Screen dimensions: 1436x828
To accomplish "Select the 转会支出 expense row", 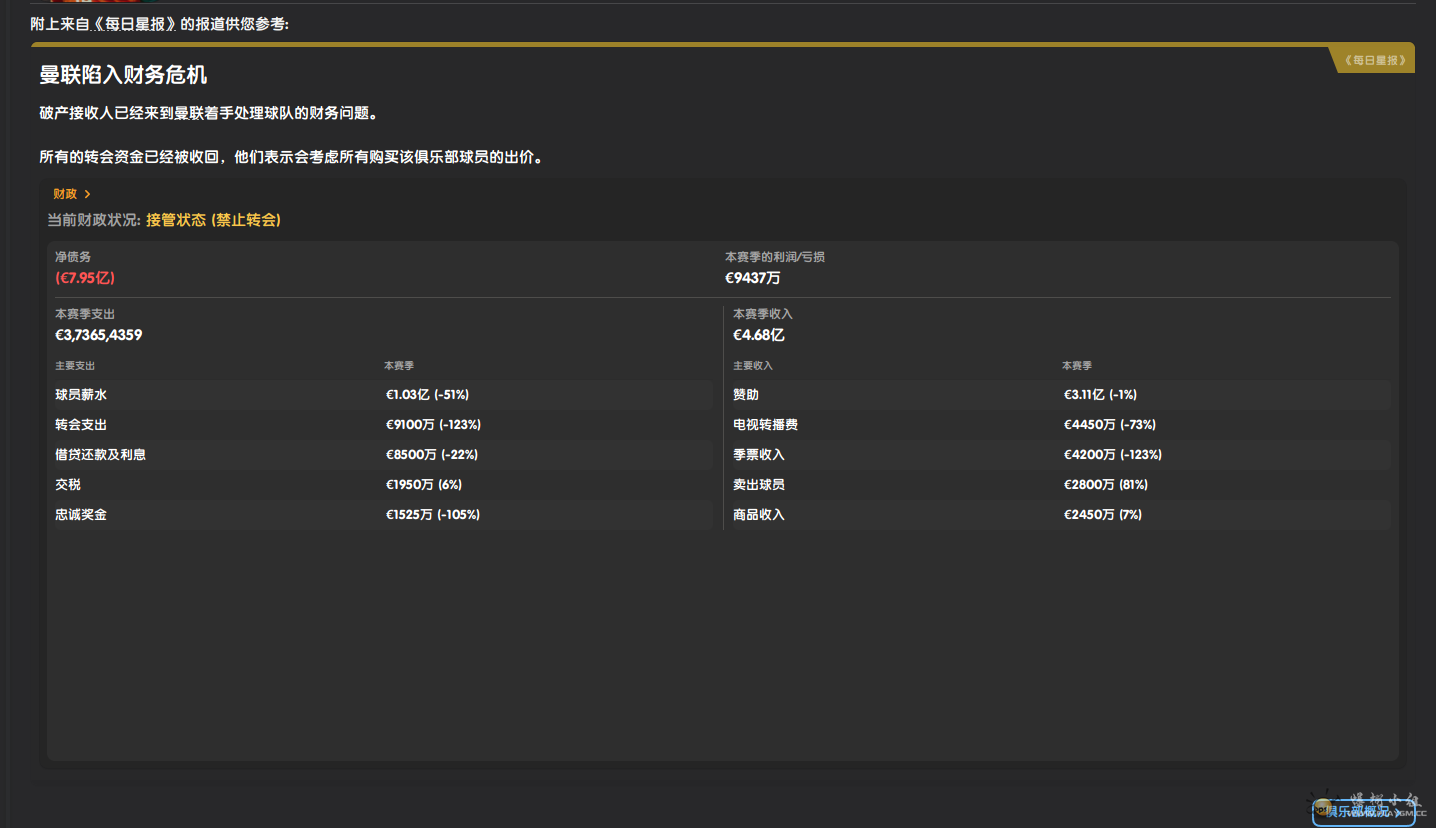I will 380,425.
